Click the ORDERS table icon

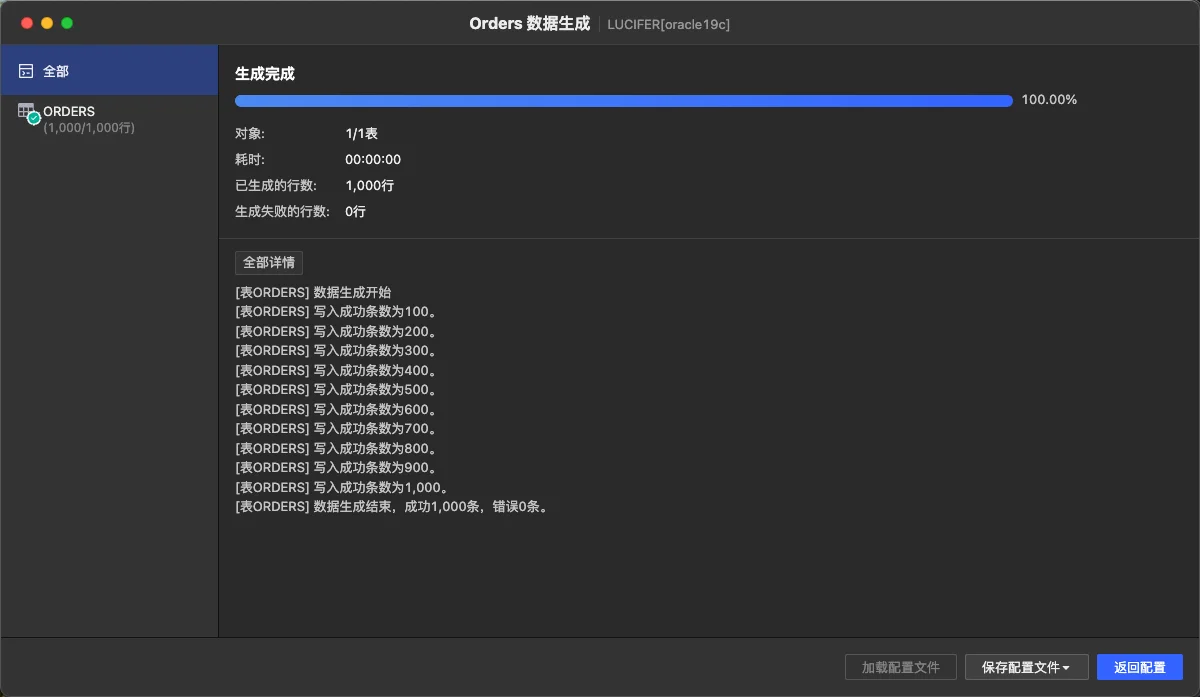[26, 111]
